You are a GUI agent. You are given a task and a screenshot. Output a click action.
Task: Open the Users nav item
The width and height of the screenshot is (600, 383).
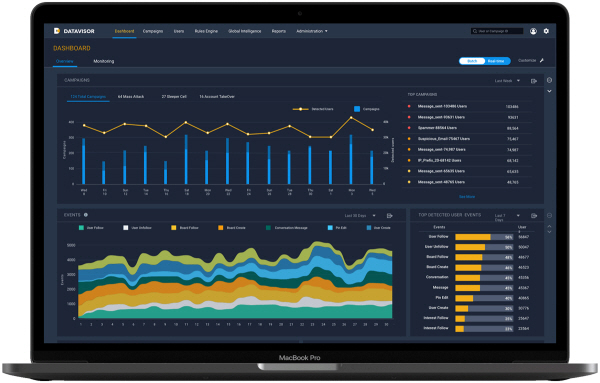[x=179, y=31]
